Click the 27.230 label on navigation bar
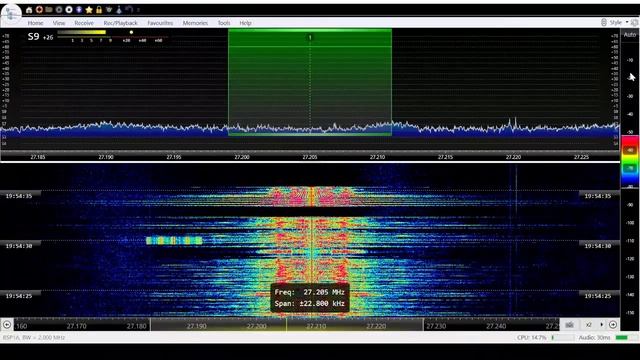 coord(436,326)
